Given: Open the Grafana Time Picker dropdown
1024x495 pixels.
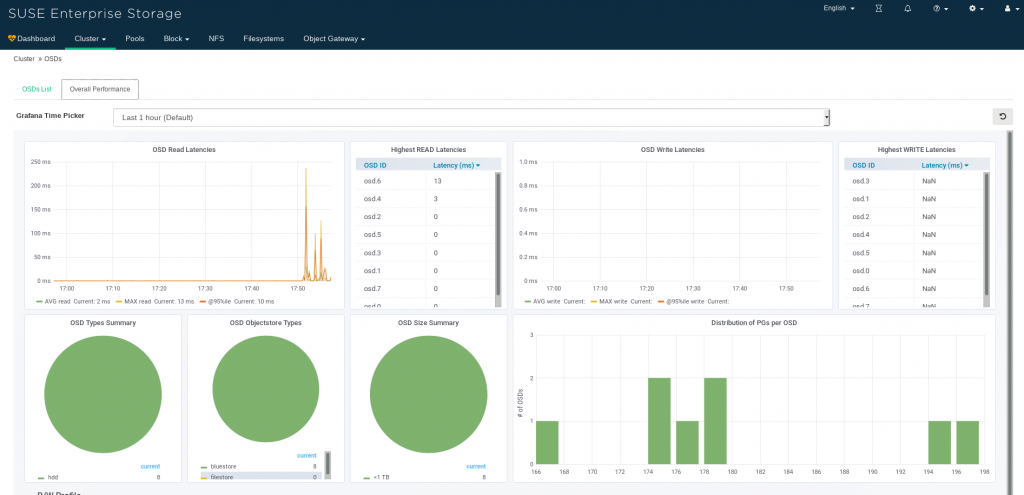Looking at the screenshot, I should pos(471,117).
